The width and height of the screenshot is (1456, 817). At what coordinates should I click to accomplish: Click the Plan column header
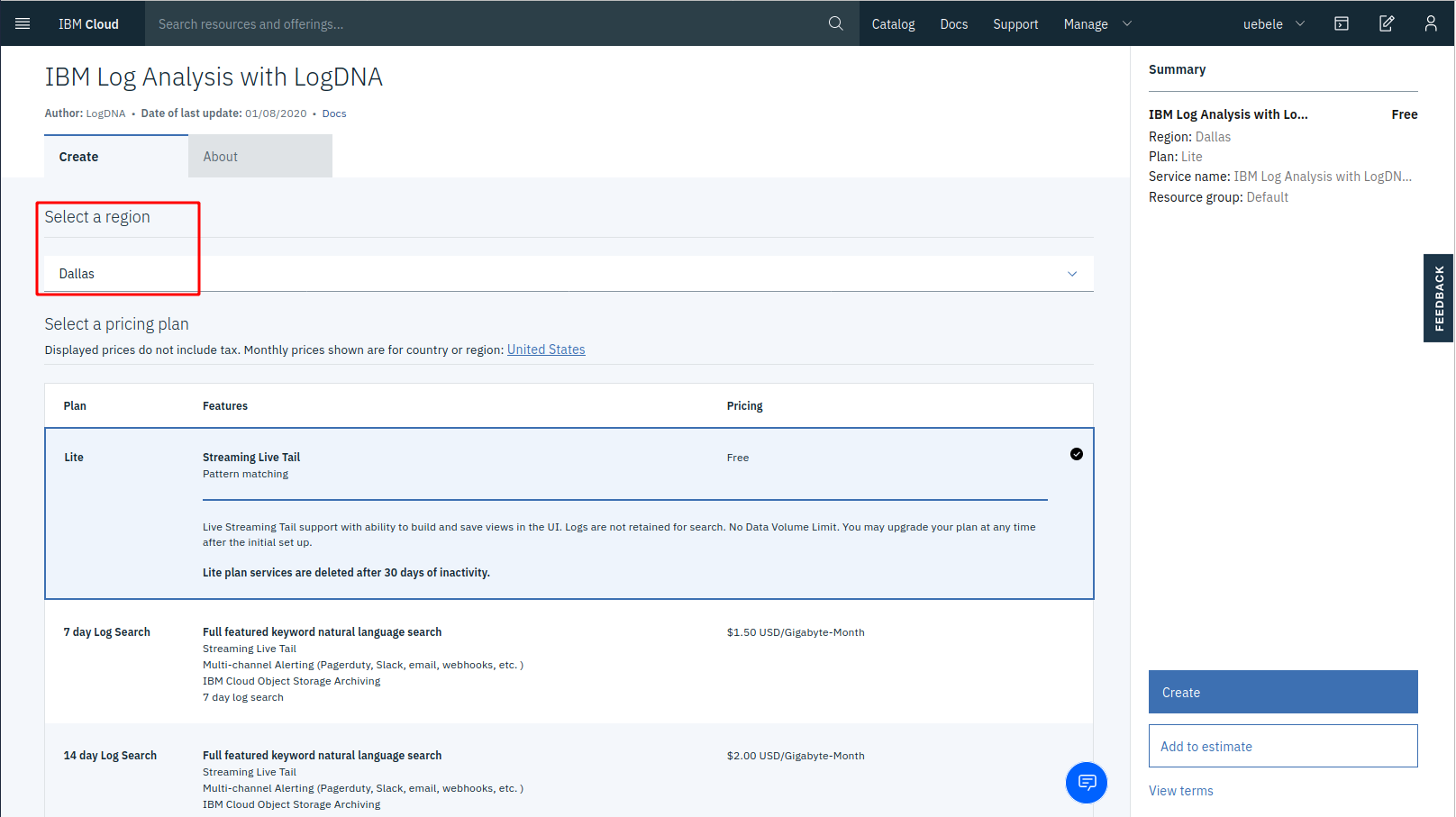[75, 406]
